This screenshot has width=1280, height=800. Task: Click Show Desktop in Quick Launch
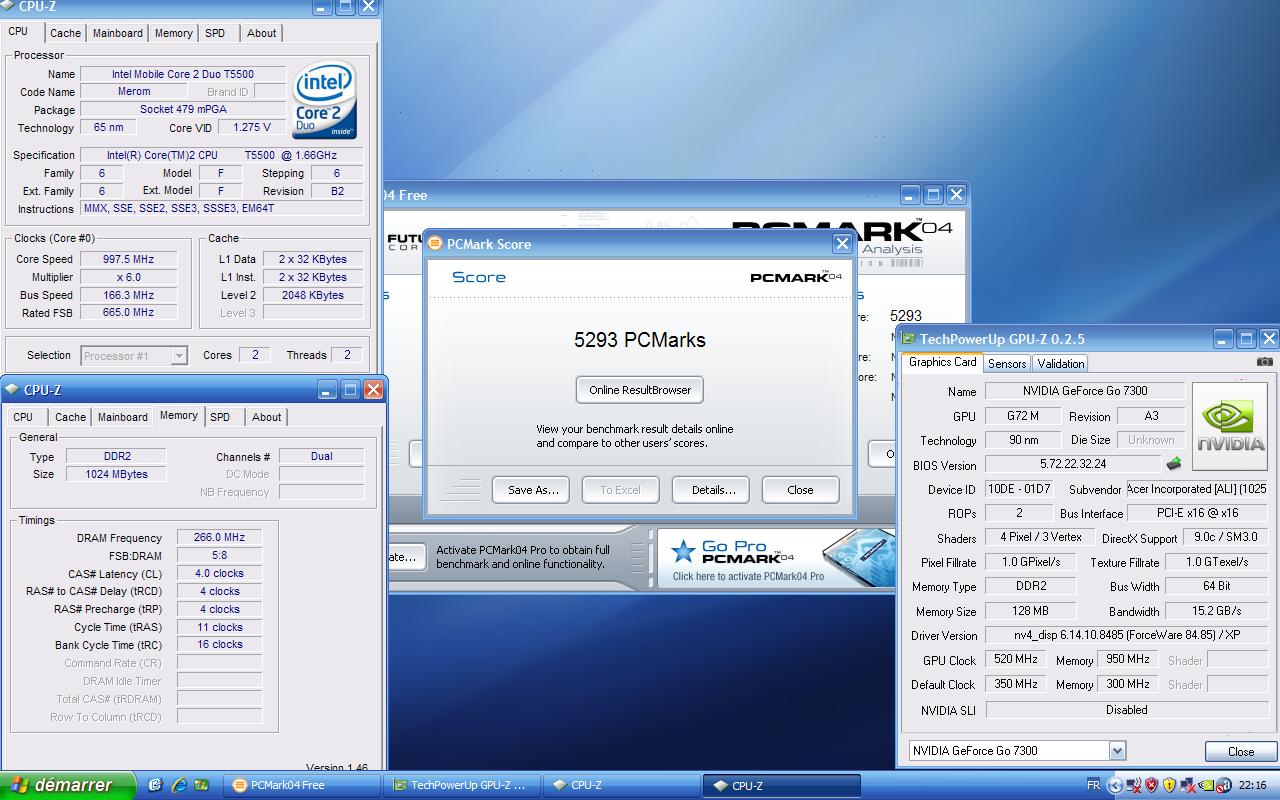point(155,785)
